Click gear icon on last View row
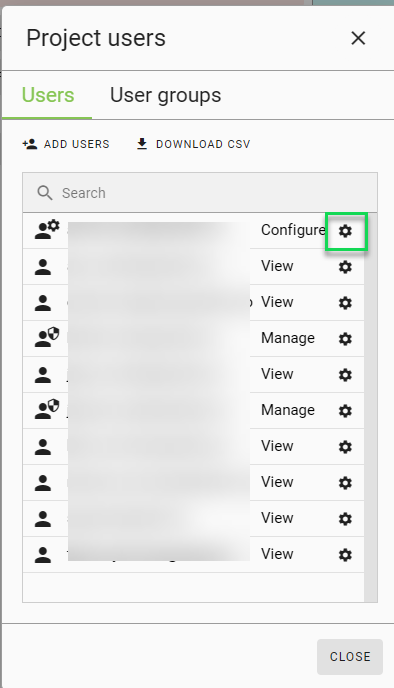 pyautogui.click(x=345, y=555)
